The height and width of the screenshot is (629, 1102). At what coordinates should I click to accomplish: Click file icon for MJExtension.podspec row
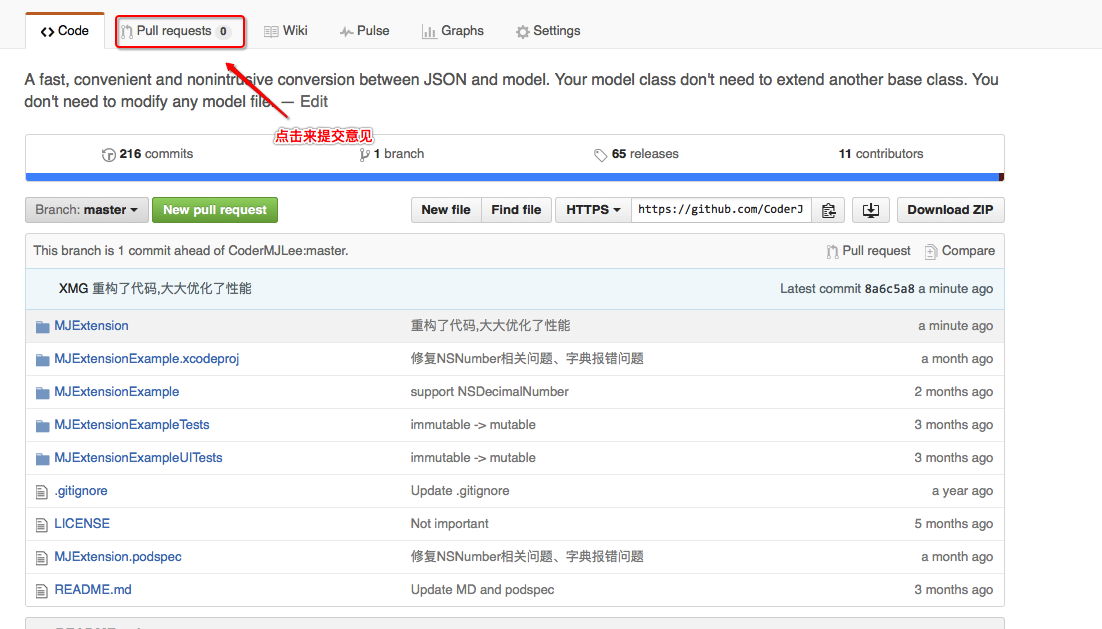[41, 558]
